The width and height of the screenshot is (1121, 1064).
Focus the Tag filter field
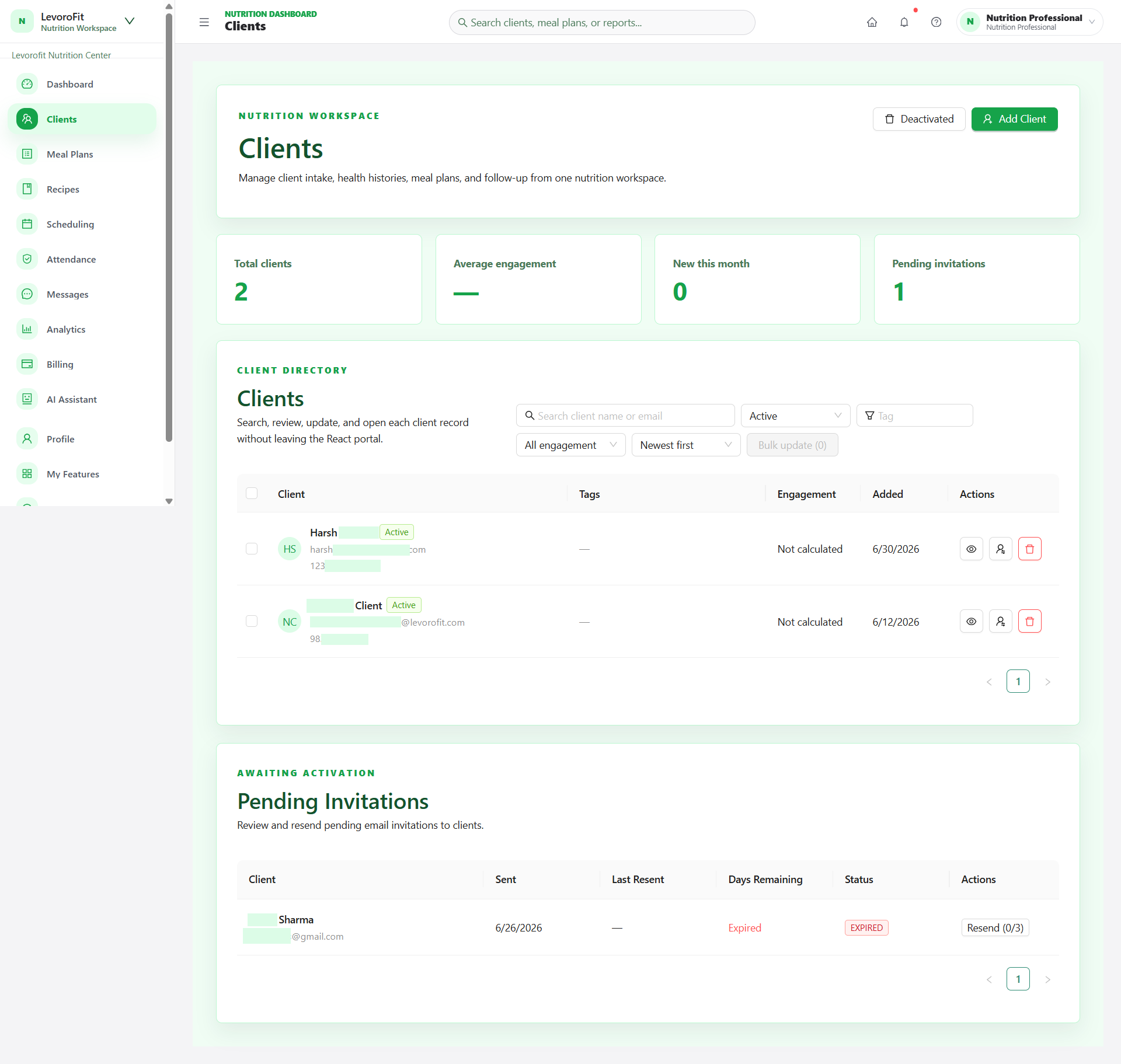coord(914,416)
